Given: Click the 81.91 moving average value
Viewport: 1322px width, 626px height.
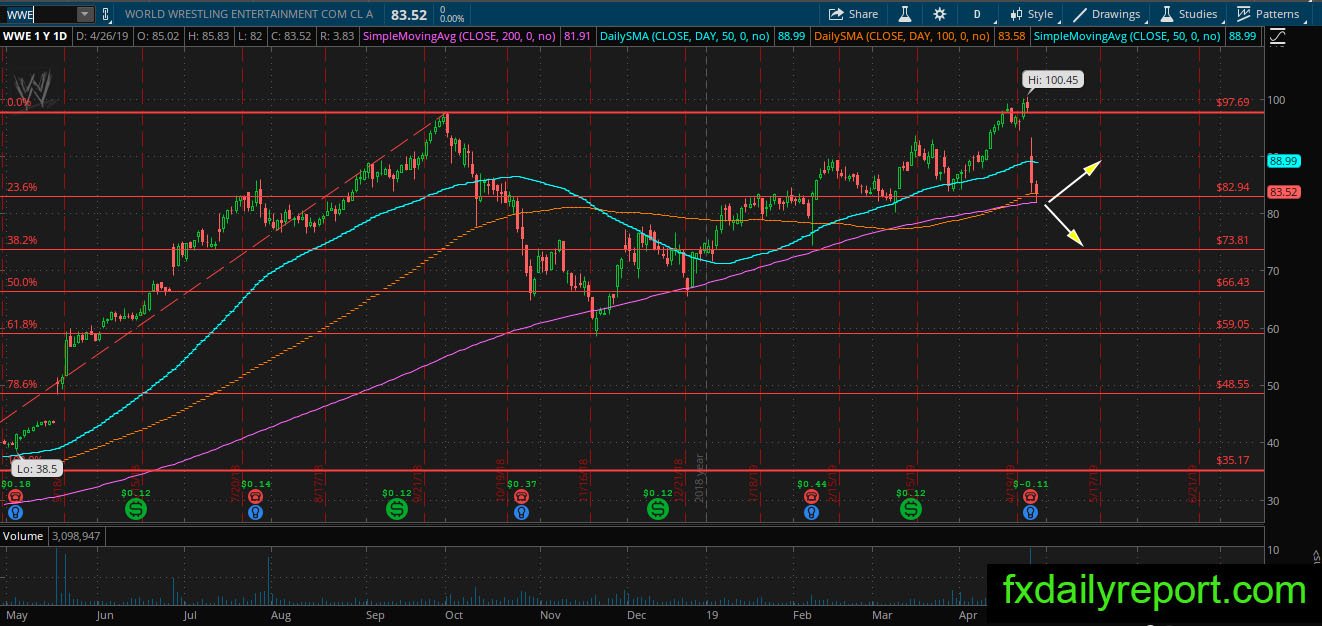Looking at the screenshot, I should click(578, 36).
